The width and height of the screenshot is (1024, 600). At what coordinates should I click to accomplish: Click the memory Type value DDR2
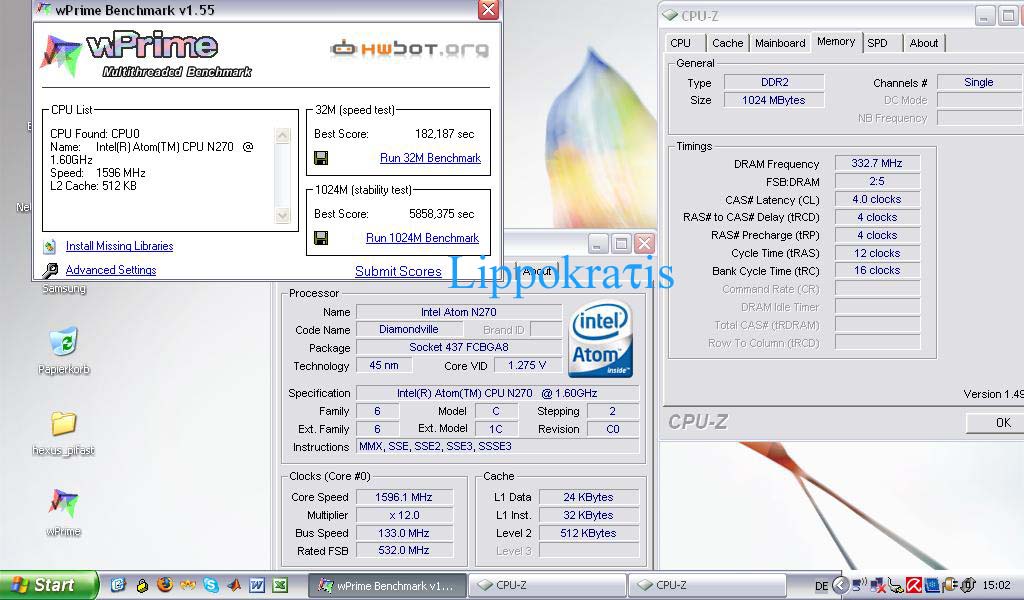click(775, 82)
